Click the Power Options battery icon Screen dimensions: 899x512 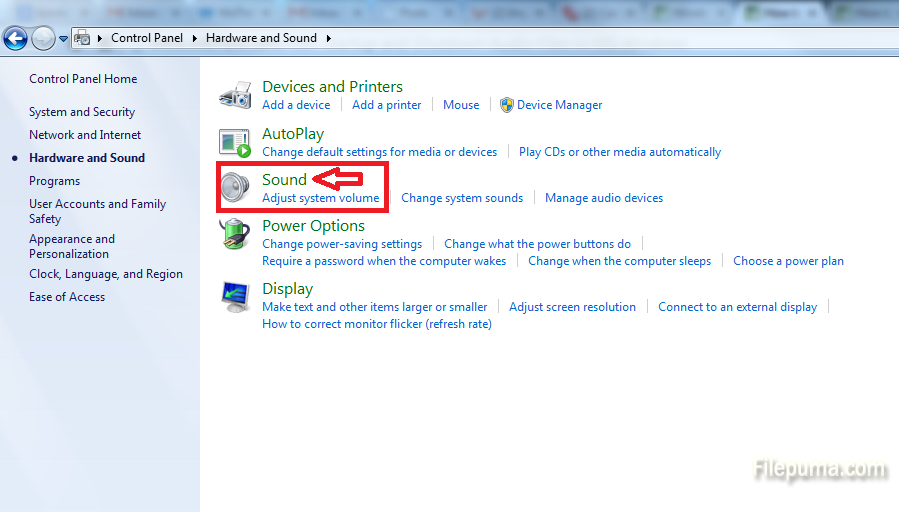point(235,234)
